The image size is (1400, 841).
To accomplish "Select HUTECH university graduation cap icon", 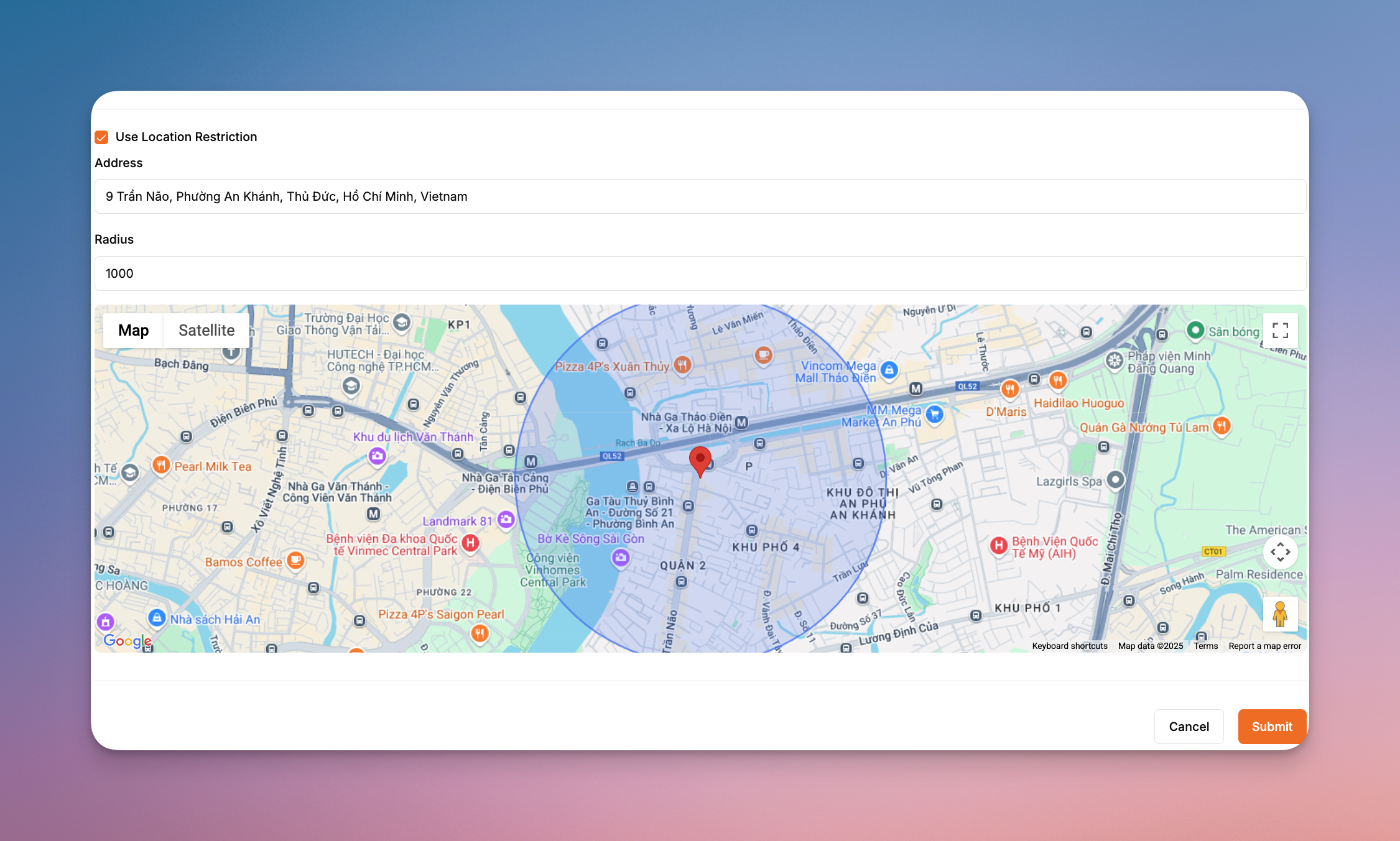I will coord(351,386).
